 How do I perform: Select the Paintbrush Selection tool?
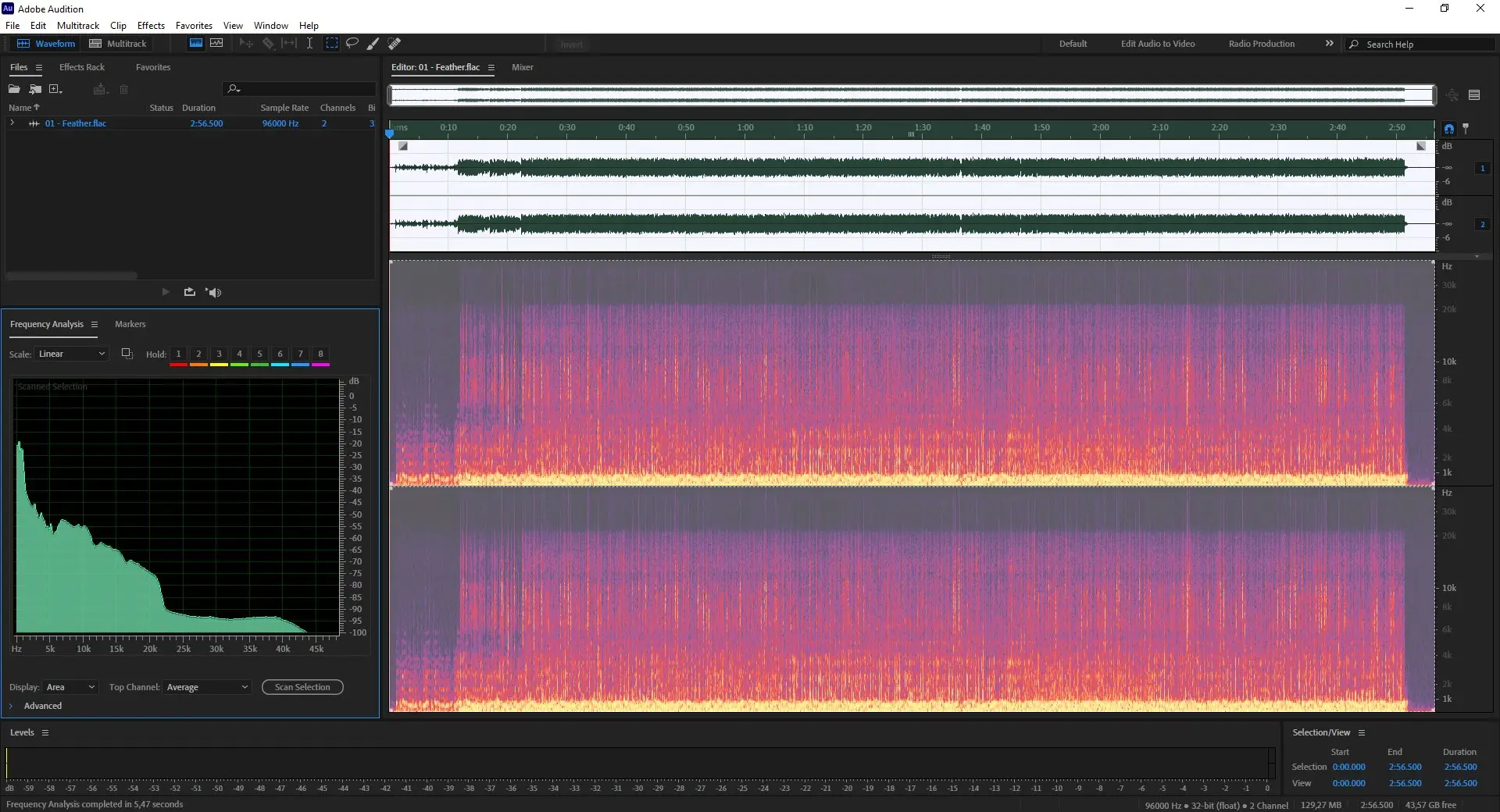(373, 44)
